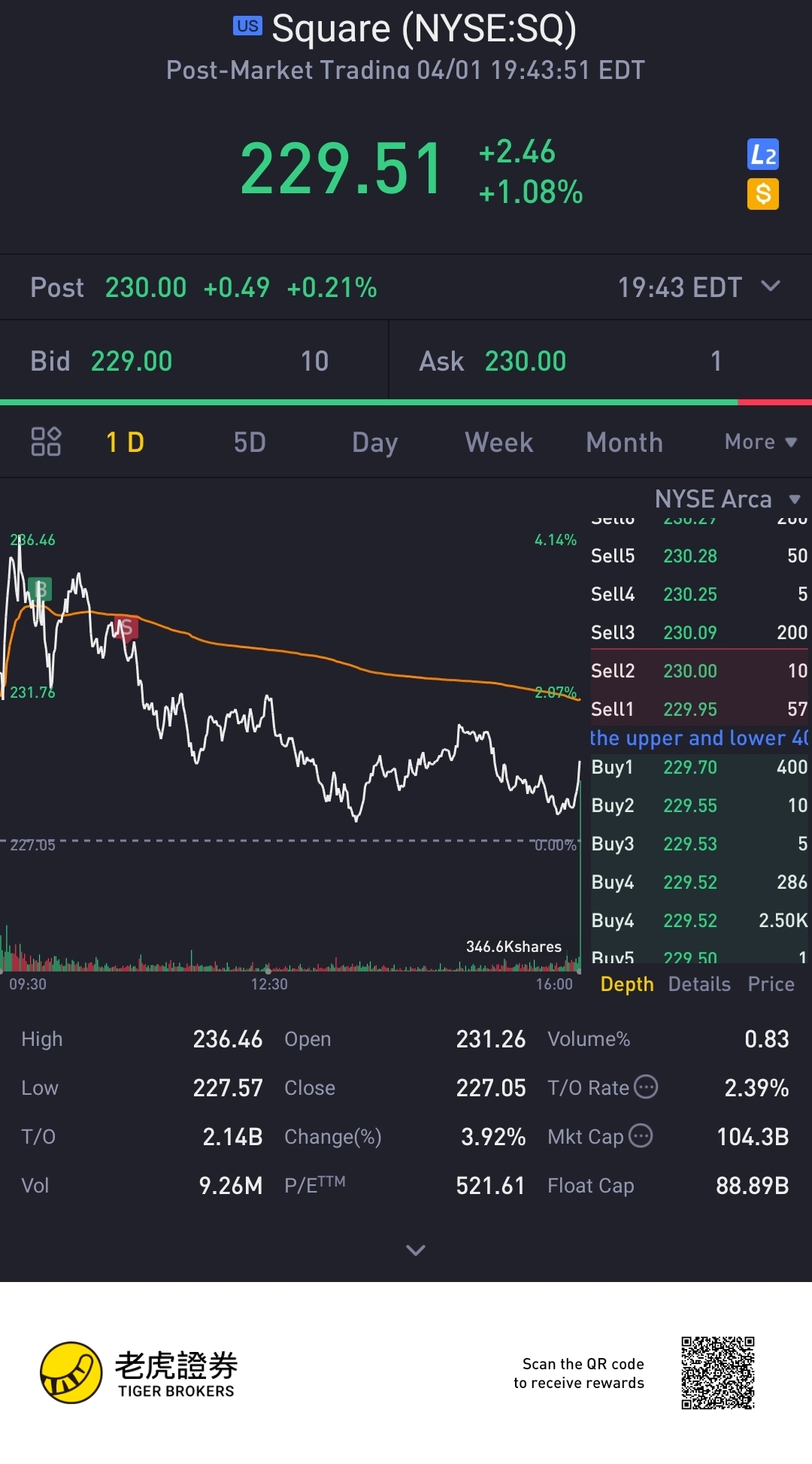Tap the 229.51 last price
The image size is (812, 1464).
coord(342,170)
